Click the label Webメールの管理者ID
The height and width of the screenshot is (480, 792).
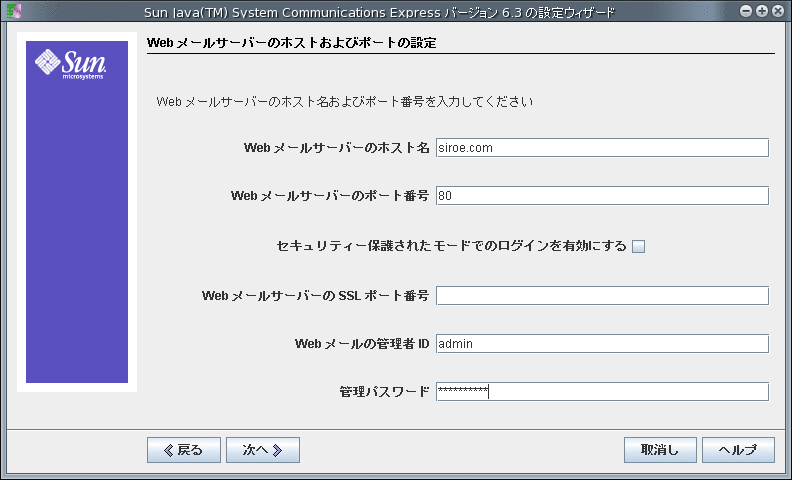coord(362,344)
